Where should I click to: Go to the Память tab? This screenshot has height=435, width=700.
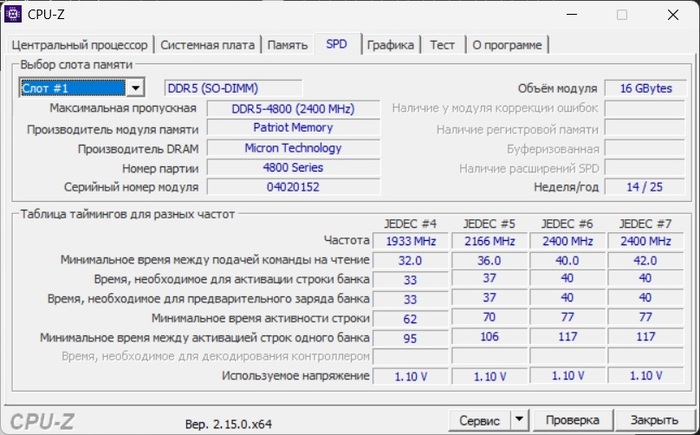(x=287, y=45)
